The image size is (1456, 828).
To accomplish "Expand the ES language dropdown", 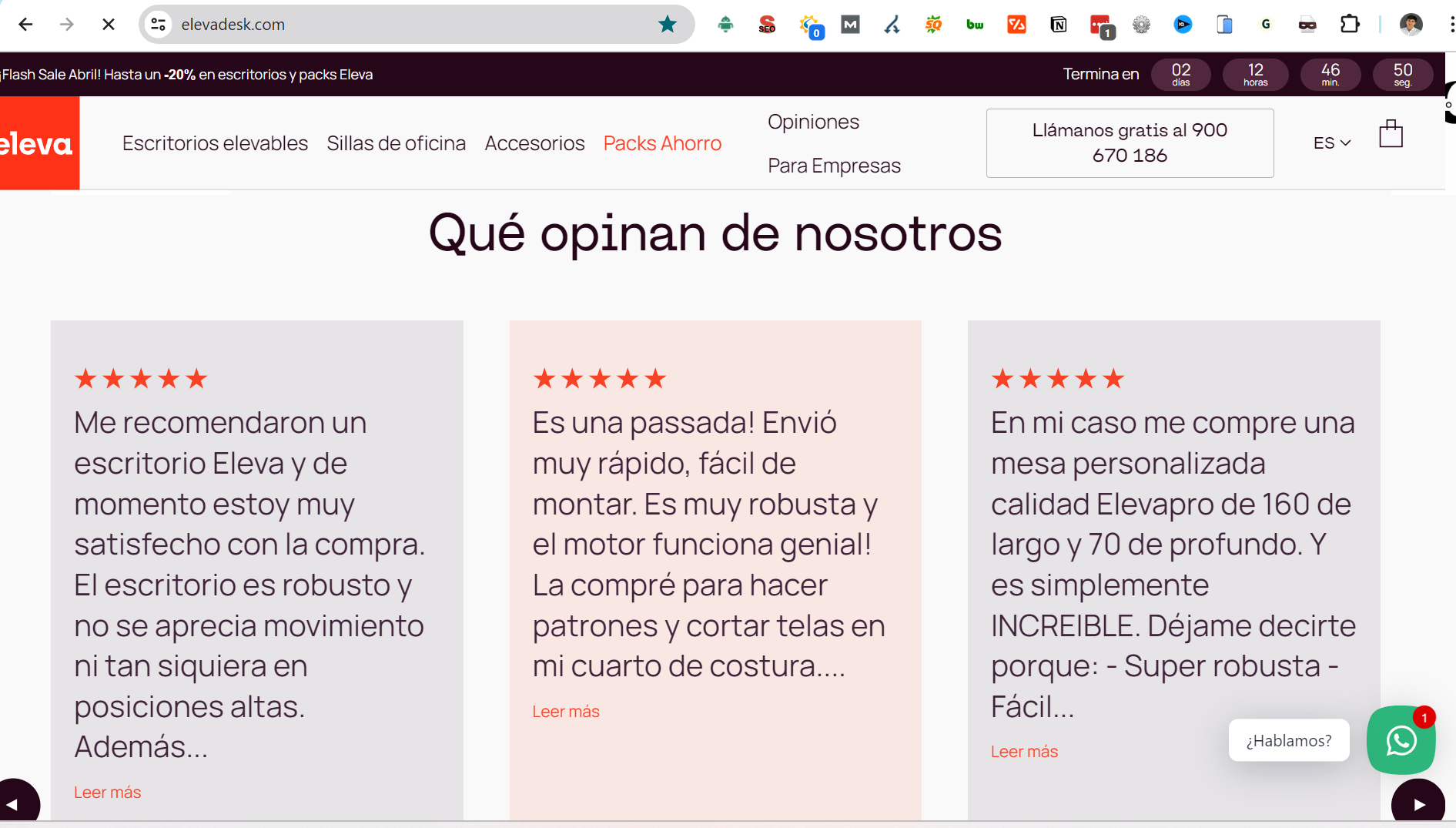I will [1331, 143].
